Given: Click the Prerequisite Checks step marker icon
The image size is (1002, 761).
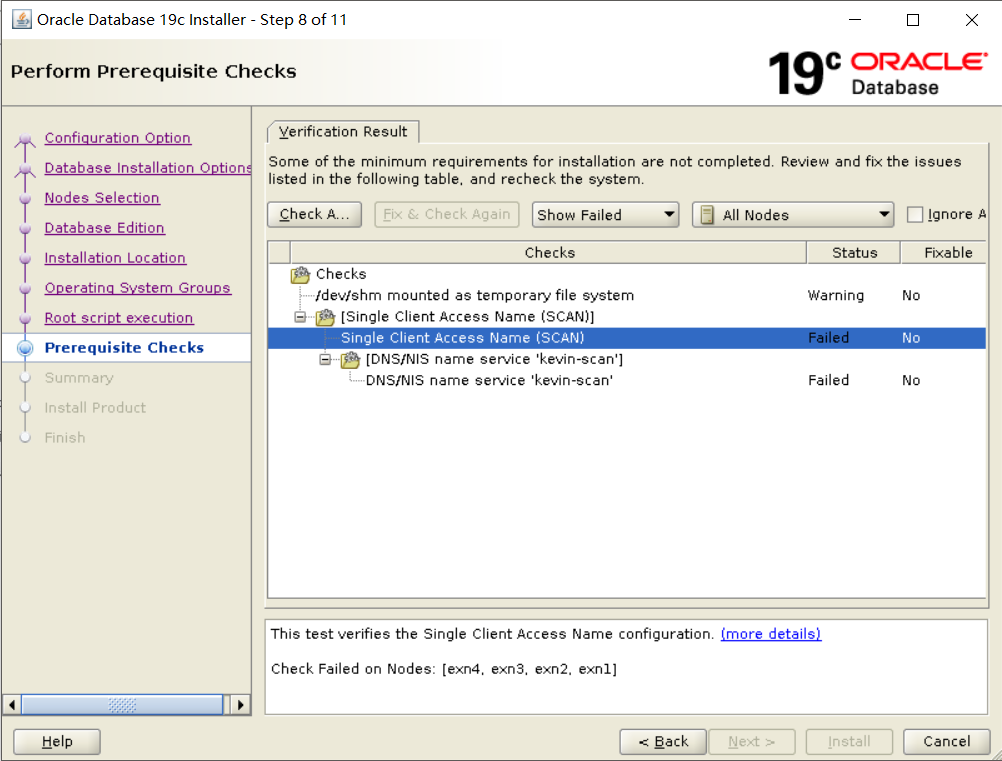Looking at the screenshot, I should [25, 348].
